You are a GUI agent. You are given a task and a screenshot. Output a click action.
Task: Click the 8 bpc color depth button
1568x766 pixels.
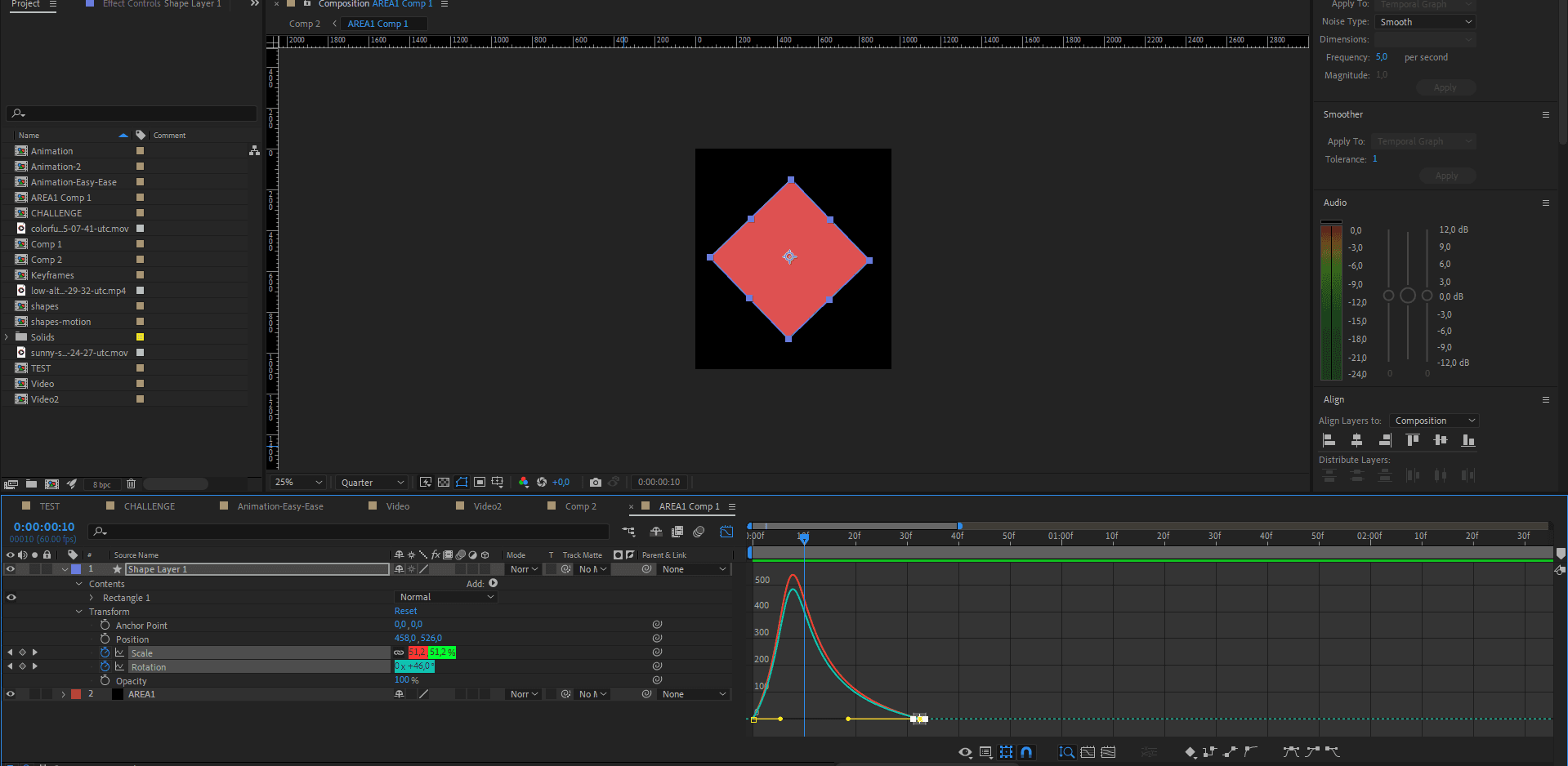[x=101, y=484]
